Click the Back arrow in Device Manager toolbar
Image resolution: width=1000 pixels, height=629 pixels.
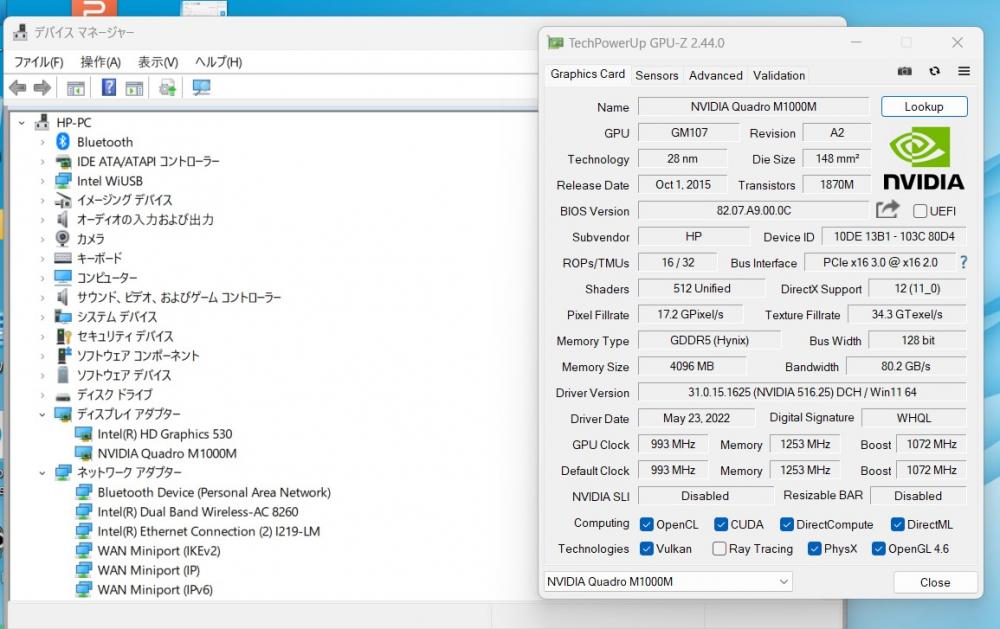pyautogui.click(x=18, y=87)
